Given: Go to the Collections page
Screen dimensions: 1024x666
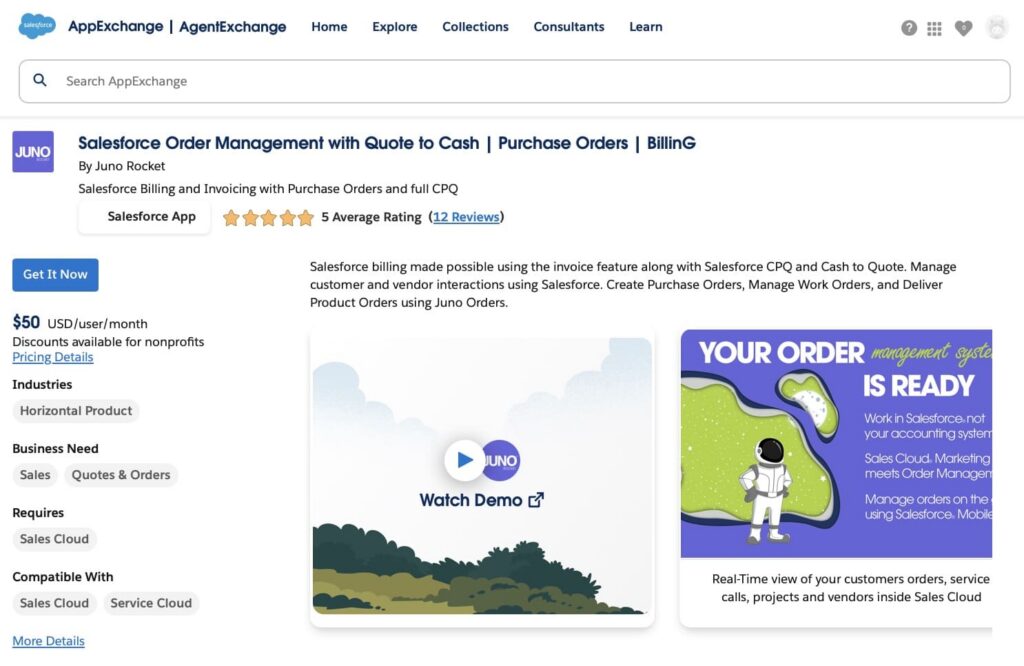Looking at the screenshot, I should tap(475, 27).
